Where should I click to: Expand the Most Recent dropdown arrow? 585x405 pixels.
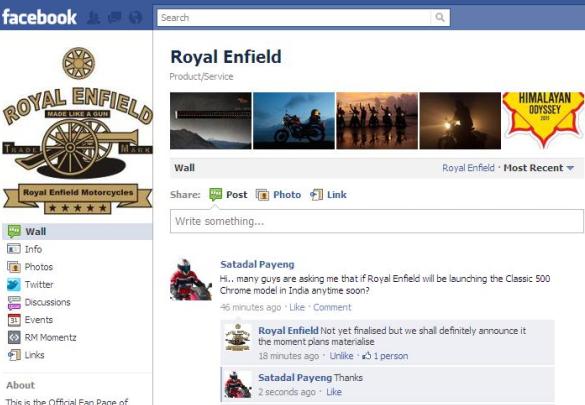[570, 168]
